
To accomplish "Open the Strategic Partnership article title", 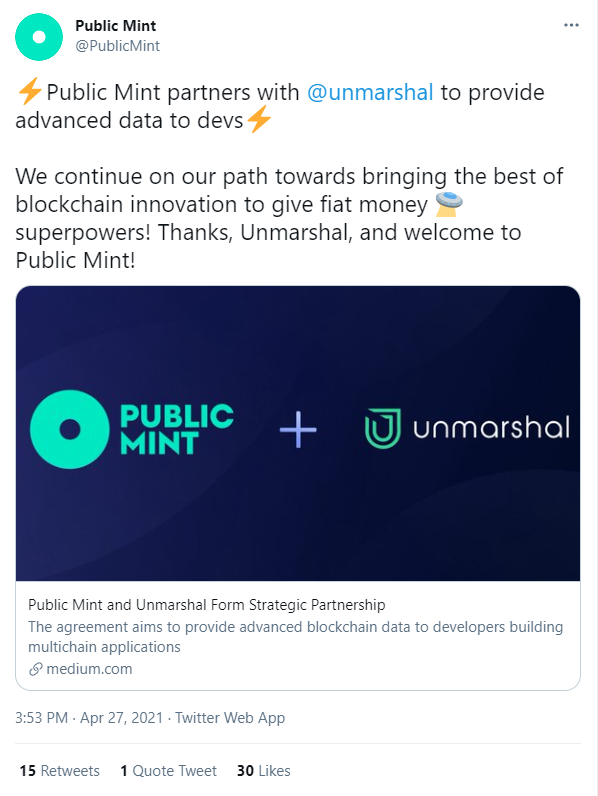I will pyautogui.click(x=207, y=605).
